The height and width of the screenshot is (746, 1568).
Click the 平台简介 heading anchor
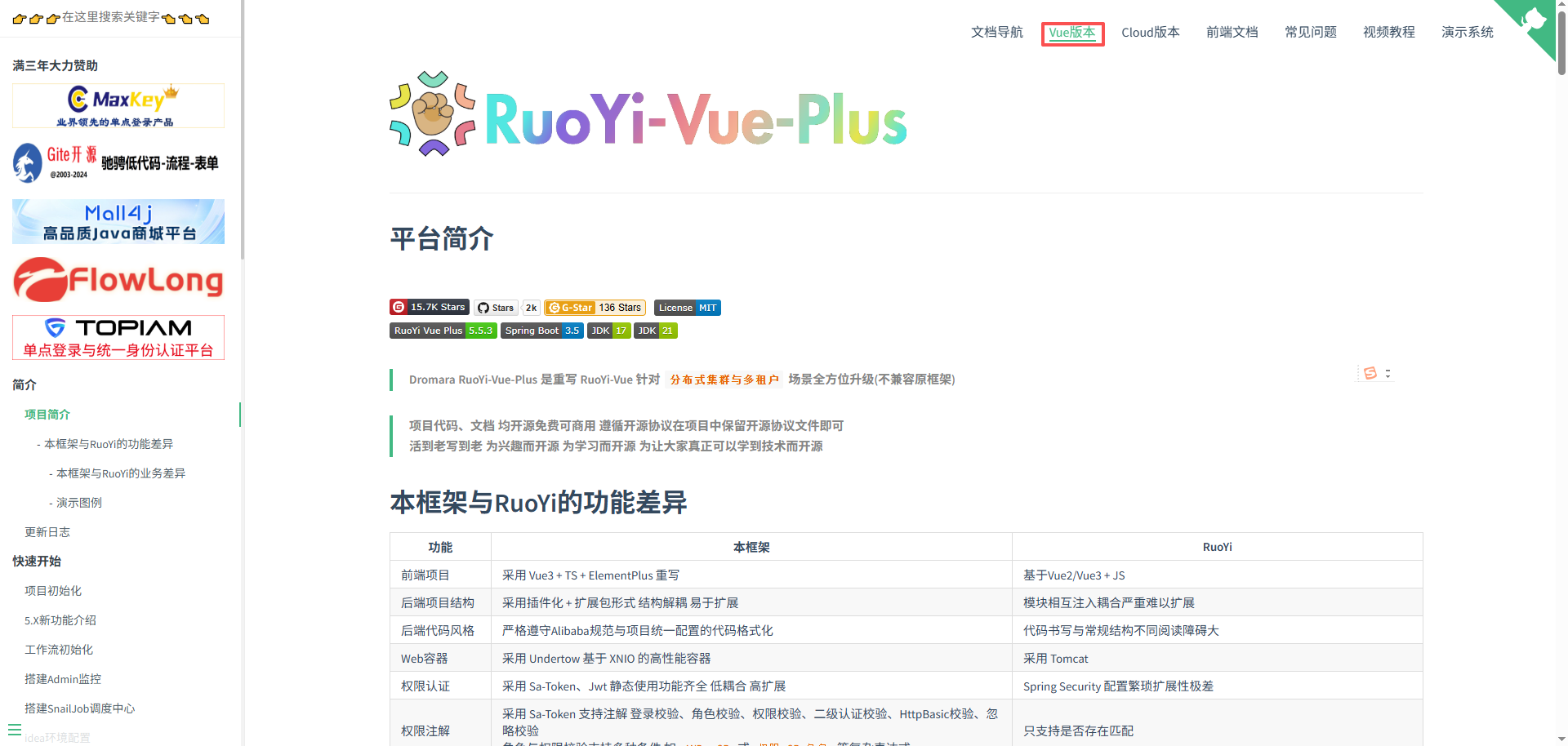tap(442, 239)
